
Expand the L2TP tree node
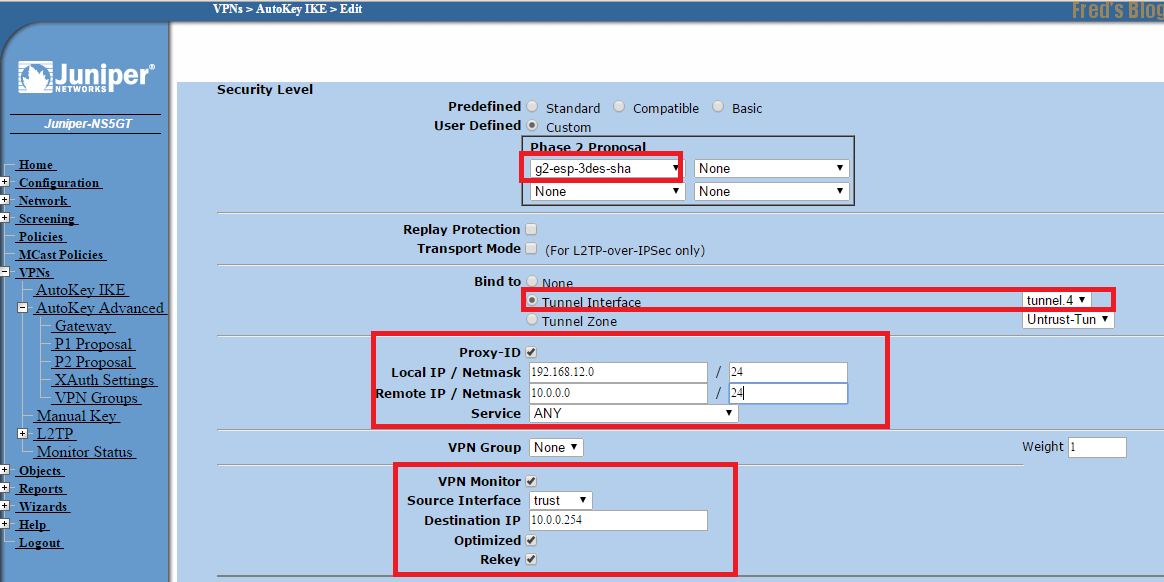pos(22,434)
